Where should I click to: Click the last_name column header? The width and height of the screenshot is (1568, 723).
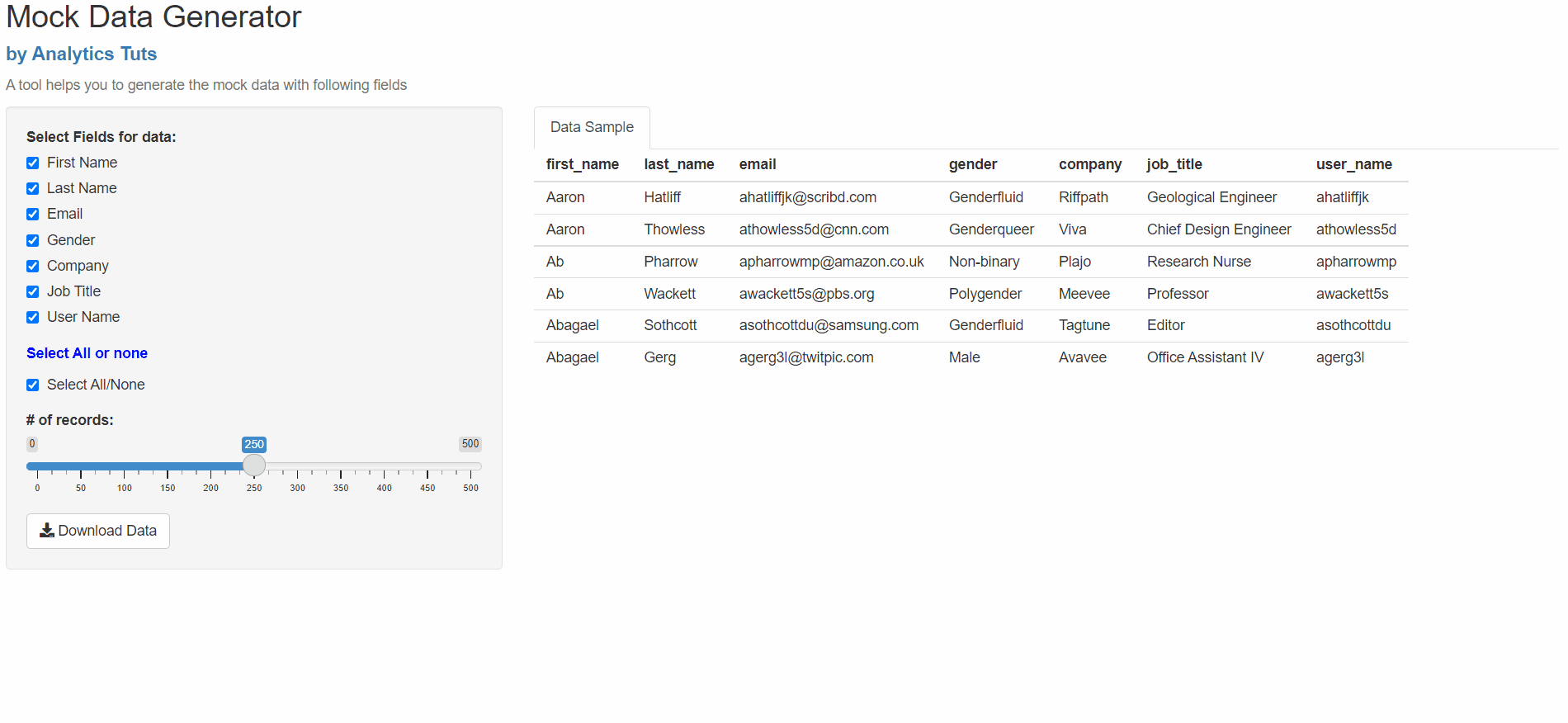click(679, 164)
